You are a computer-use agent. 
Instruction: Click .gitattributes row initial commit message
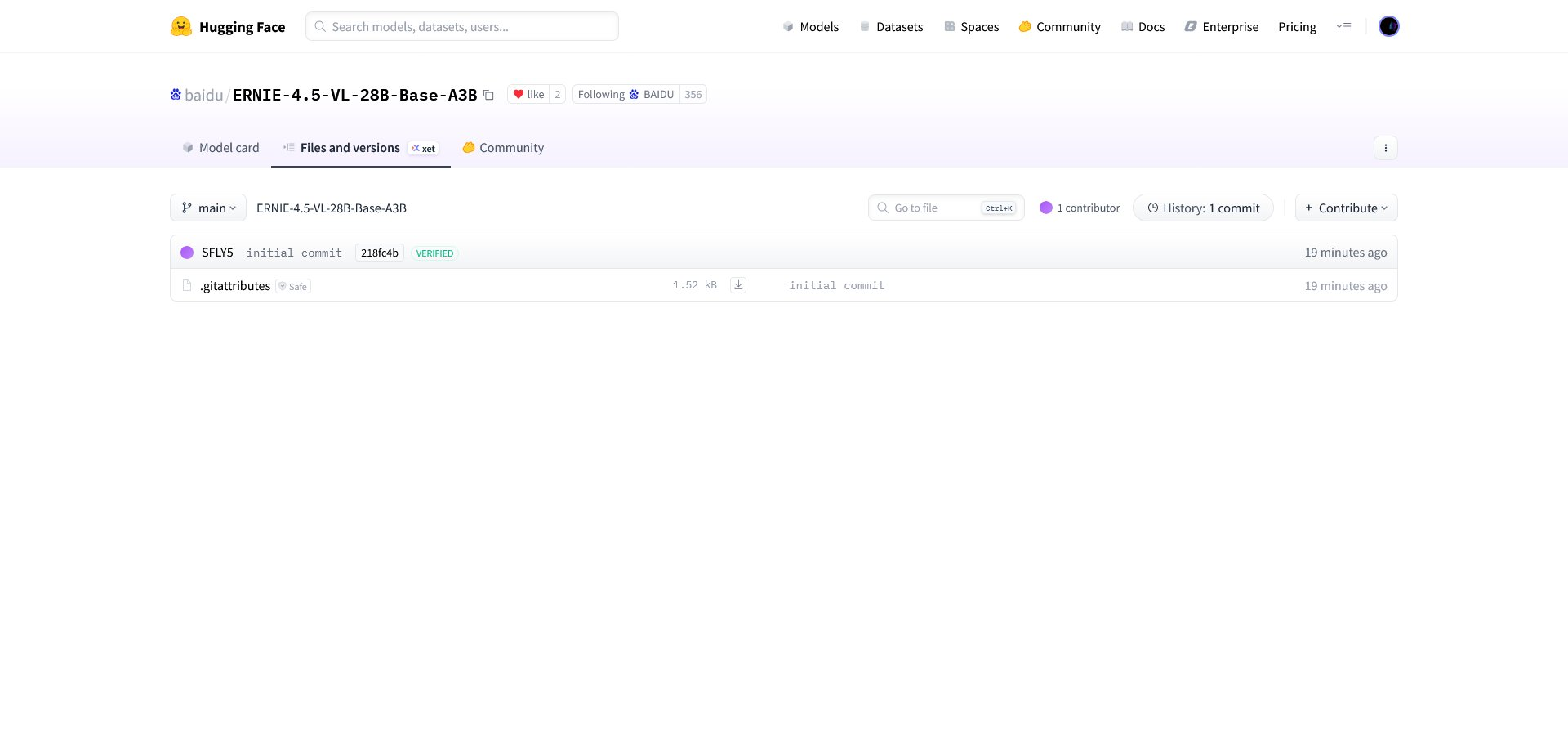(836, 285)
